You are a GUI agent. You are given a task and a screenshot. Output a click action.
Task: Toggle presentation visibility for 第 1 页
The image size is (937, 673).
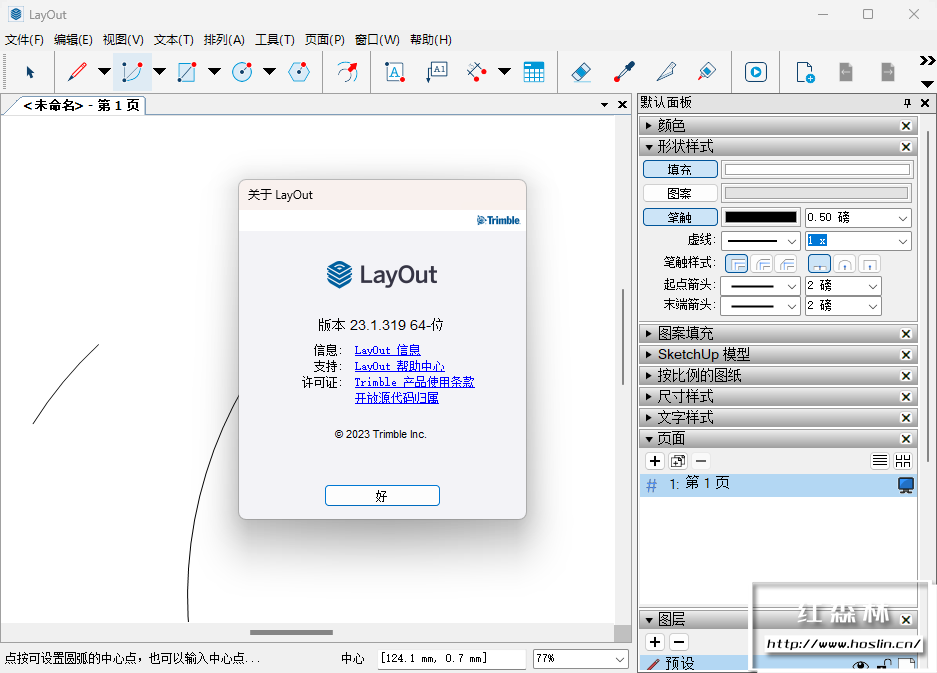pos(905,485)
